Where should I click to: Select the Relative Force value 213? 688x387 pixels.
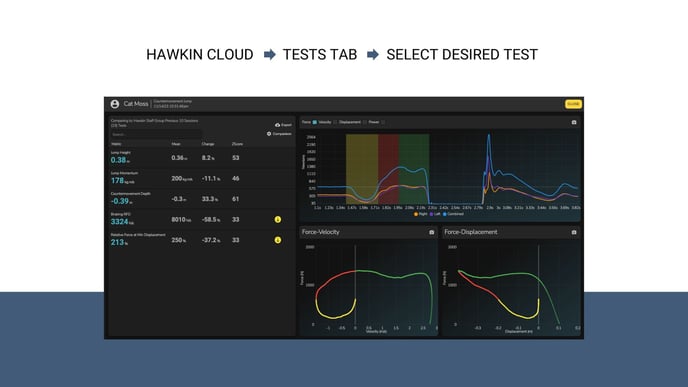(117, 243)
